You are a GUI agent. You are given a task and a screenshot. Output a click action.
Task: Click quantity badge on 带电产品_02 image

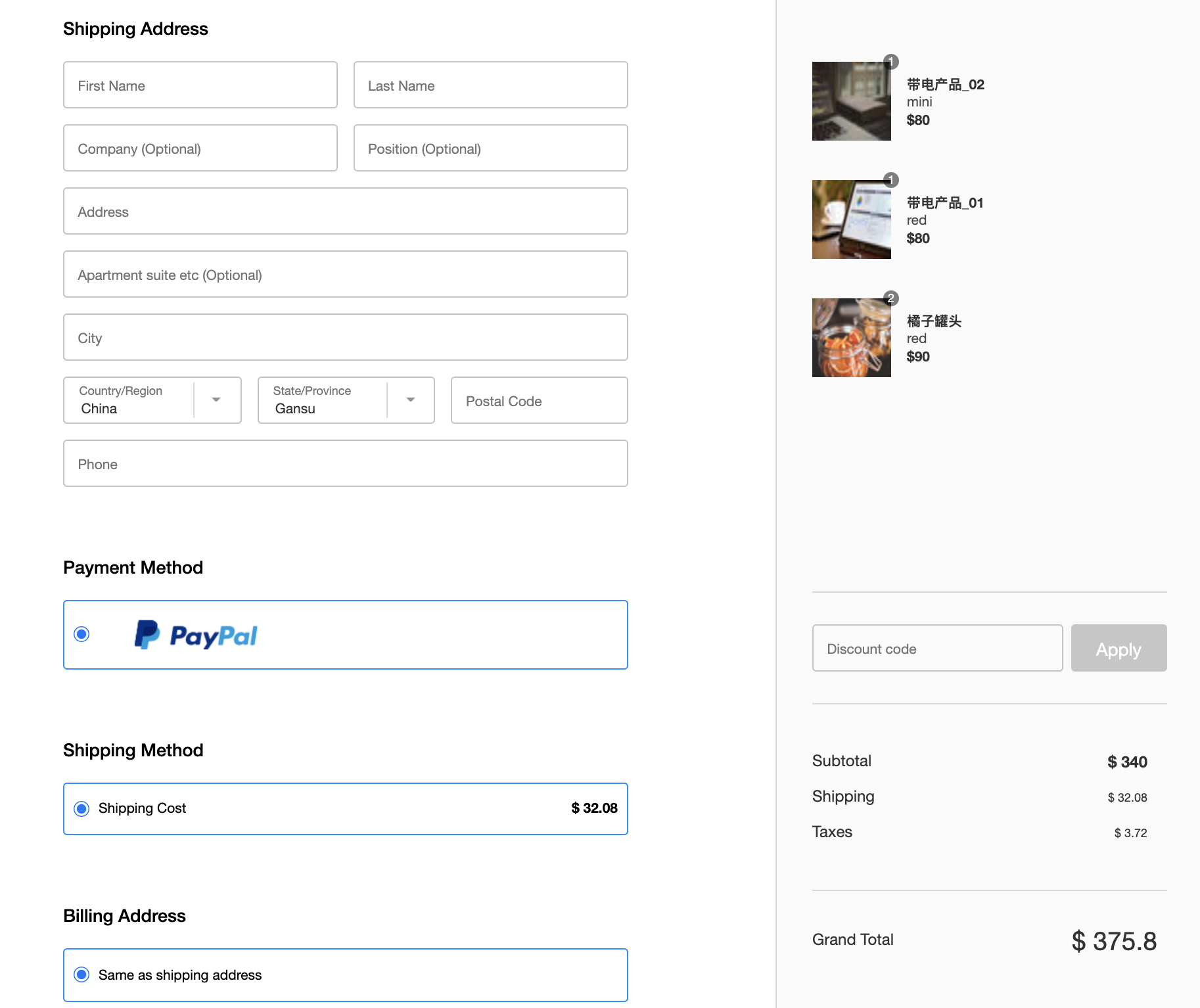(890, 62)
